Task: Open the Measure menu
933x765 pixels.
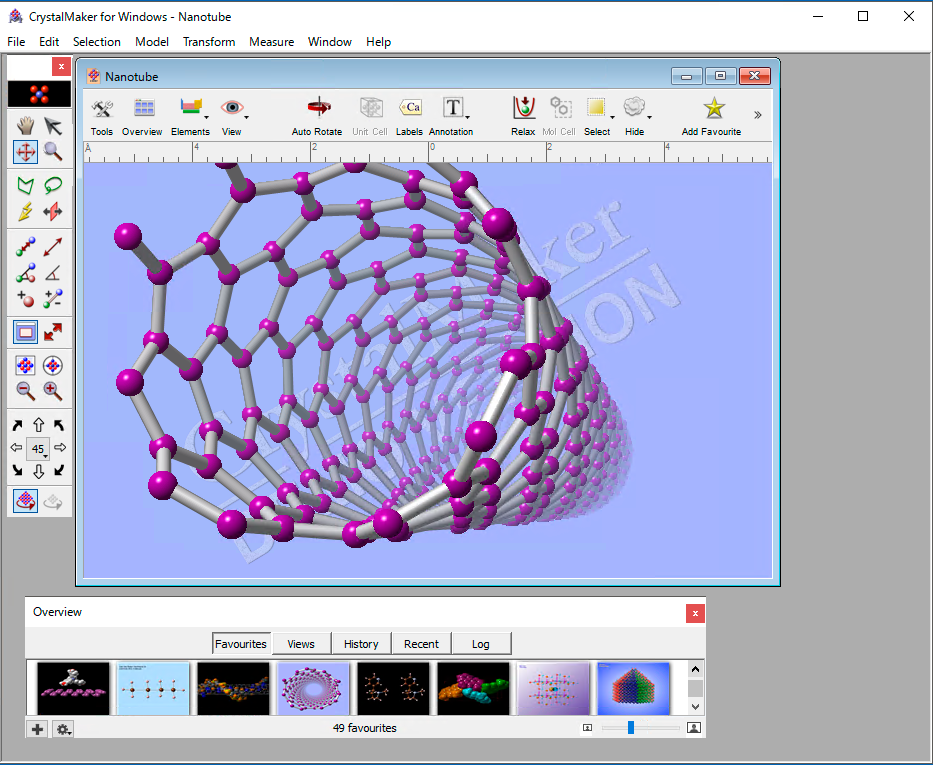Action: [x=271, y=42]
